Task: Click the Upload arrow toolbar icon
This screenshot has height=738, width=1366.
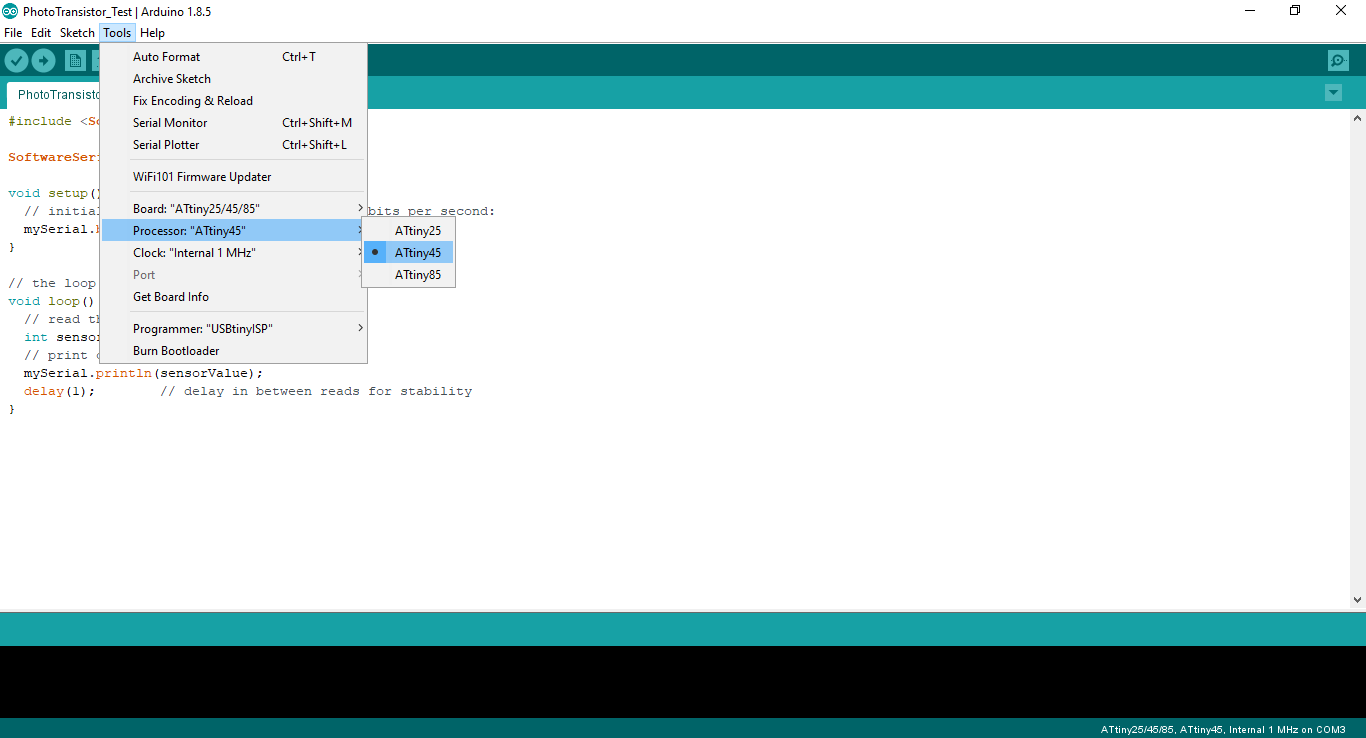Action: click(x=43, y=61)
